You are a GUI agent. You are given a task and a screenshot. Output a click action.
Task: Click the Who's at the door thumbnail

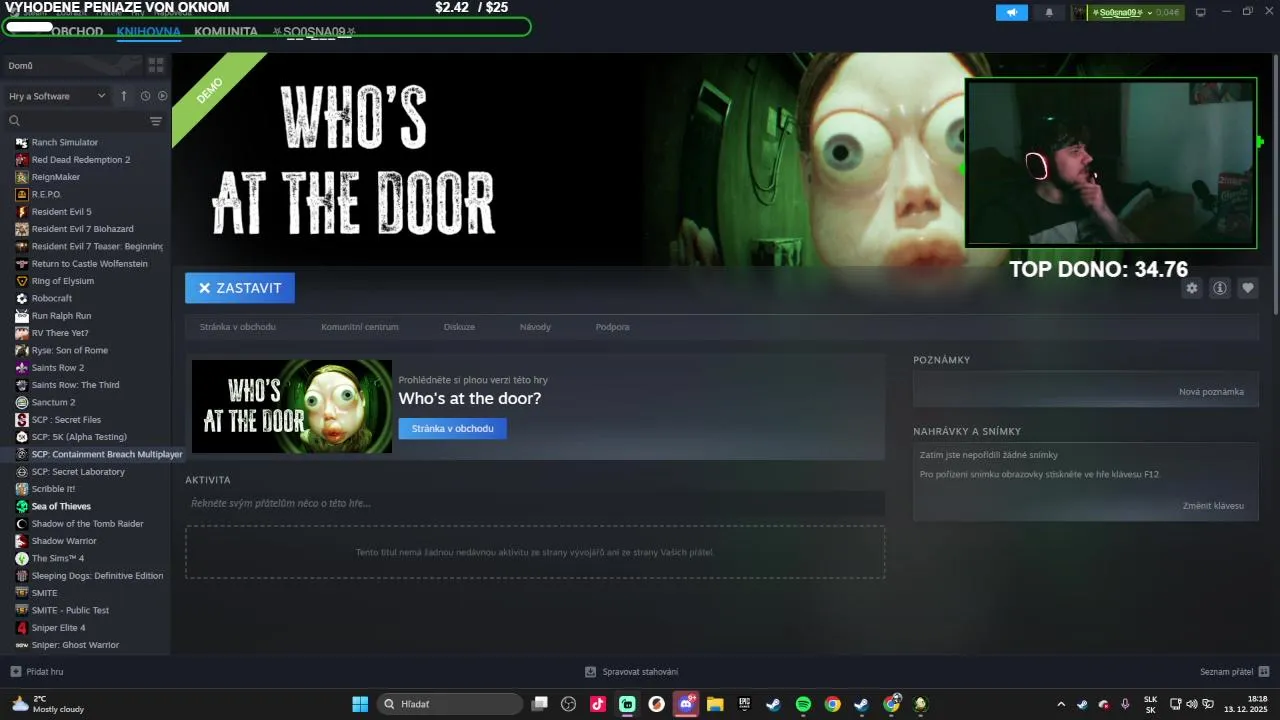(292, 406)
